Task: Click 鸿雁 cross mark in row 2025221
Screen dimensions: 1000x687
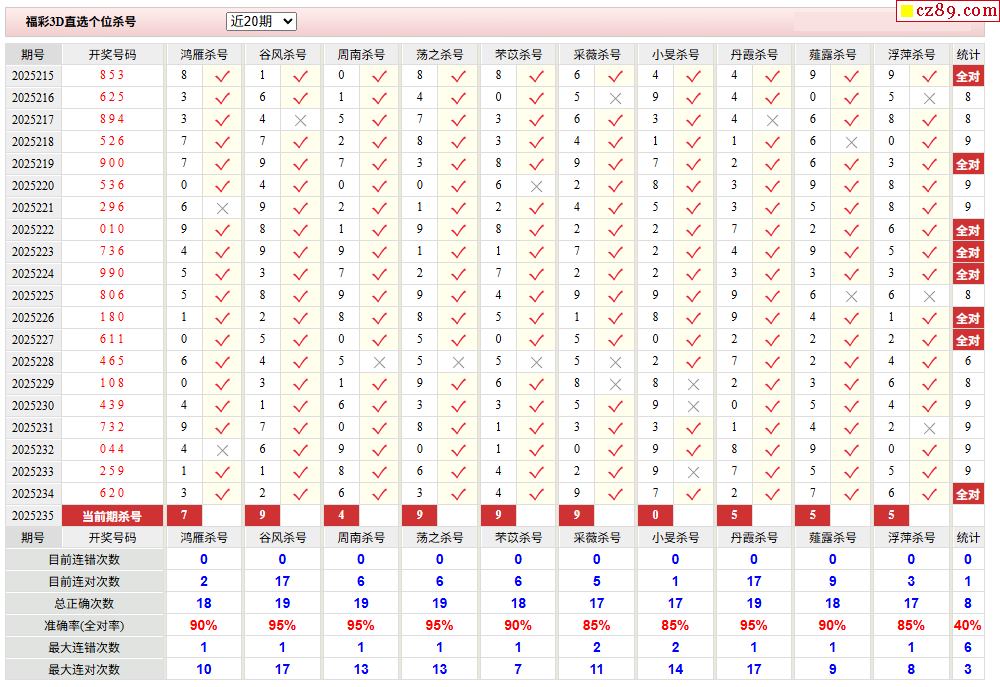Action: pyautogui.click(x=222, y=209)
